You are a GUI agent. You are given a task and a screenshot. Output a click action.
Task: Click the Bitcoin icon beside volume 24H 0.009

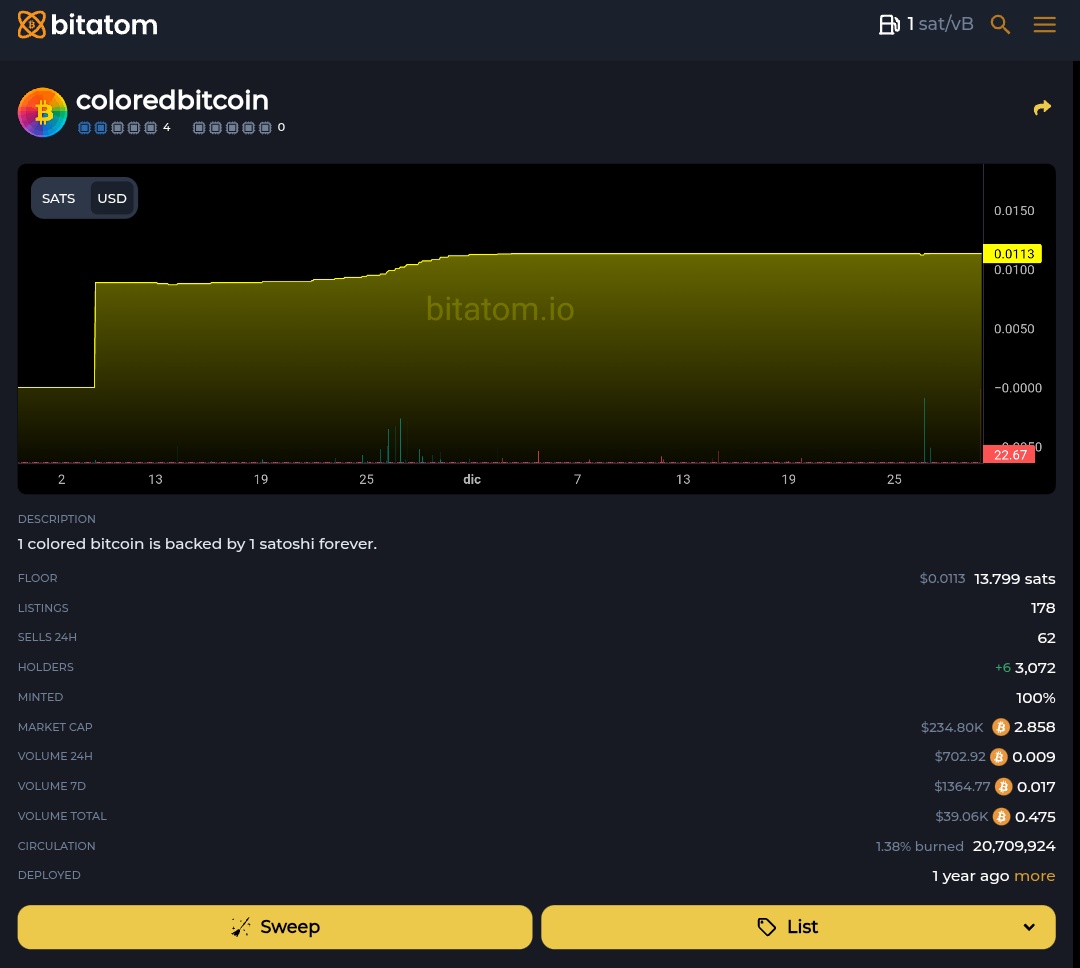pyautogui.click(x=999, y=757)
